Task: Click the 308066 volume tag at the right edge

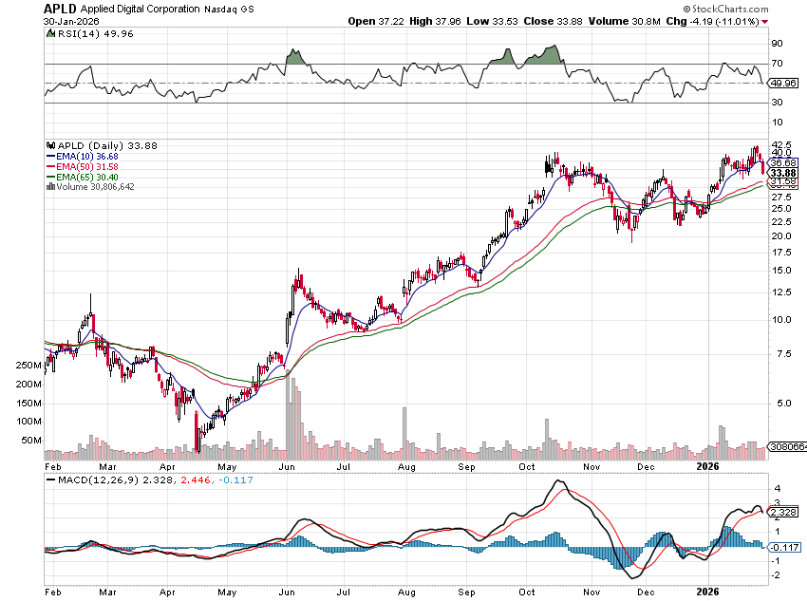Action: tap(788, 447)
